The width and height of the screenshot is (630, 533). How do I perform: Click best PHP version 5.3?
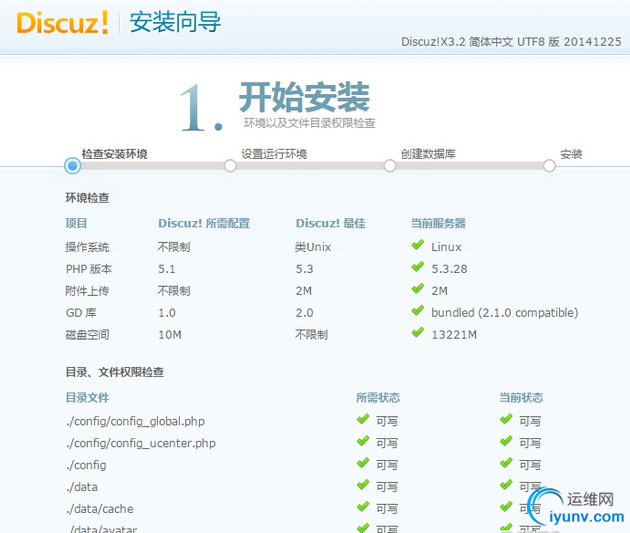[x=305, y=269]
